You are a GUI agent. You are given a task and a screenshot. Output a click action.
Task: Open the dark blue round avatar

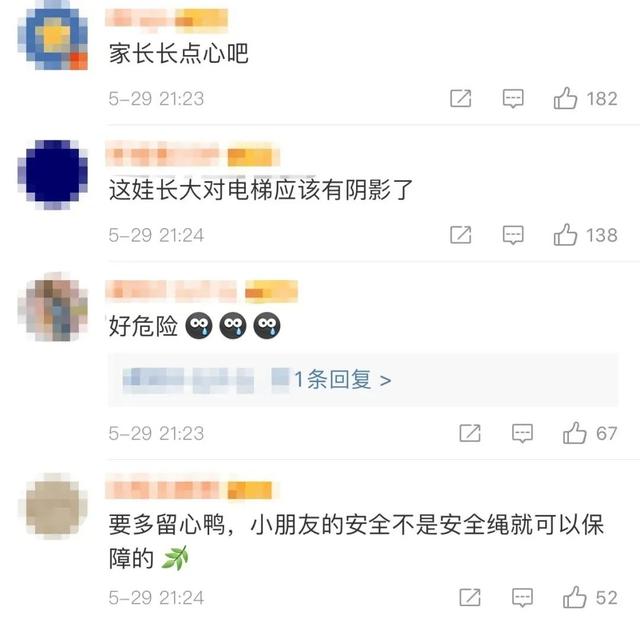(53, 175)
